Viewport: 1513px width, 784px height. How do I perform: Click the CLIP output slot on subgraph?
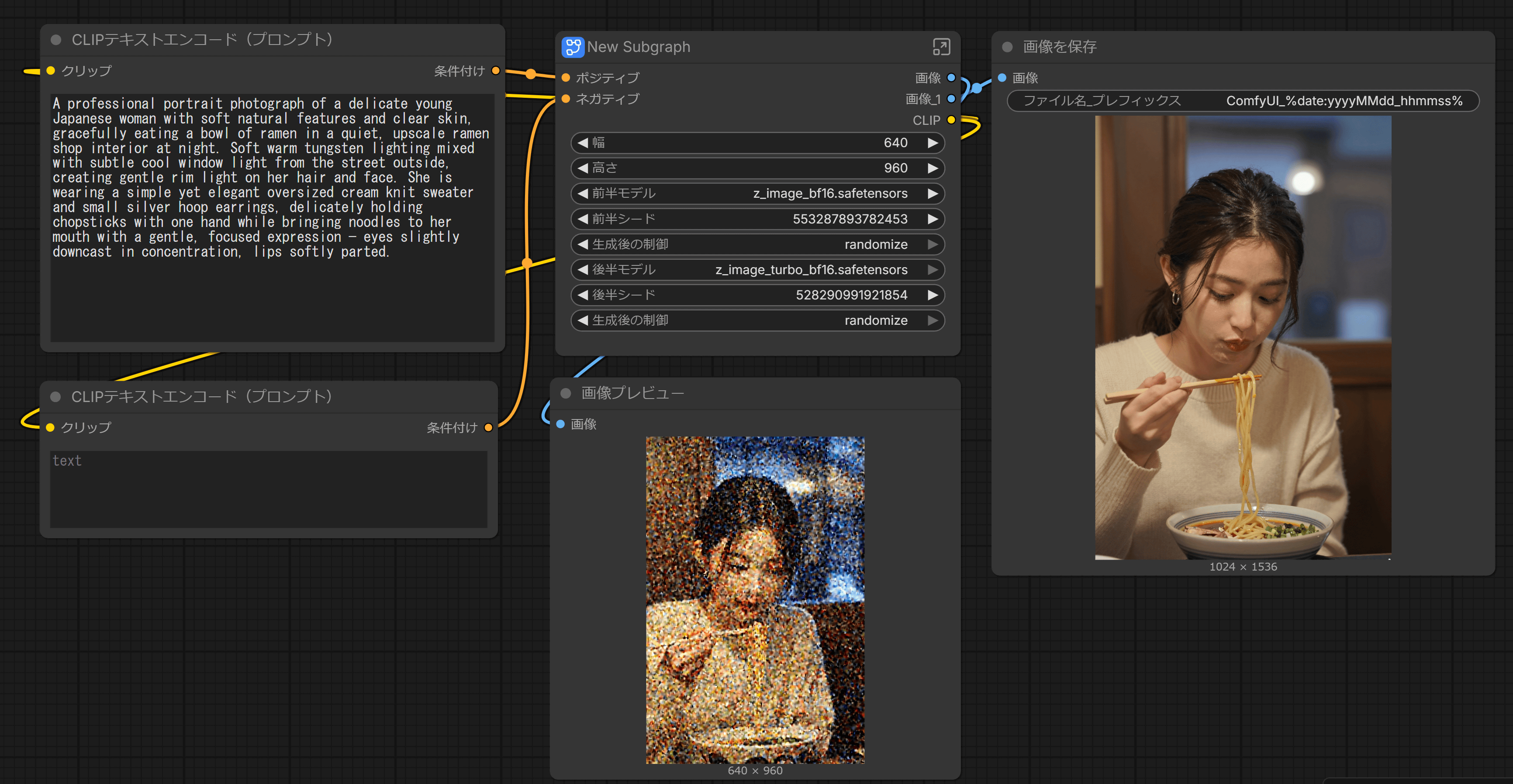tap(951, 120)
